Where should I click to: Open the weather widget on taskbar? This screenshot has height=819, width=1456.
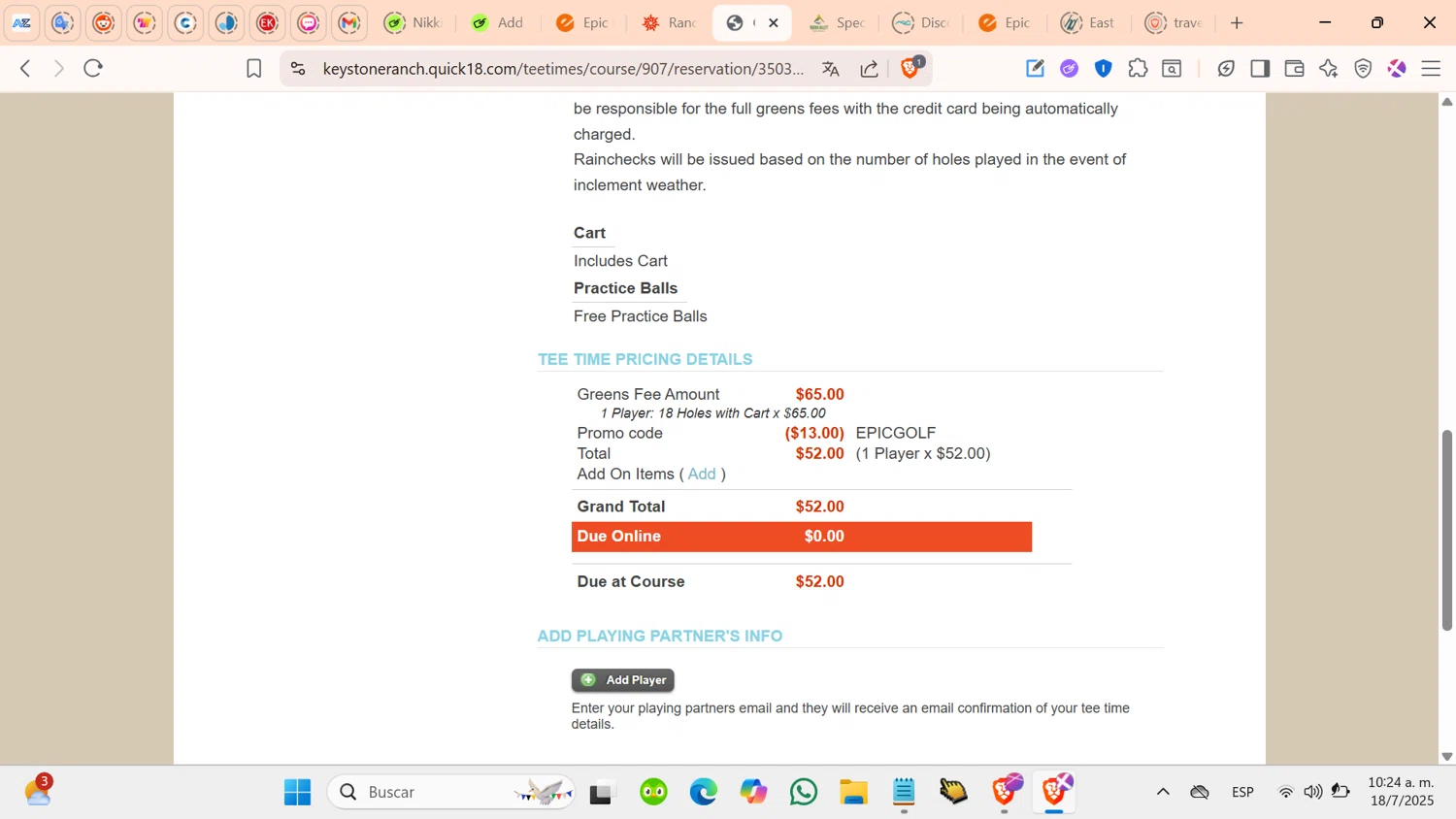click(x=38, y=791)
